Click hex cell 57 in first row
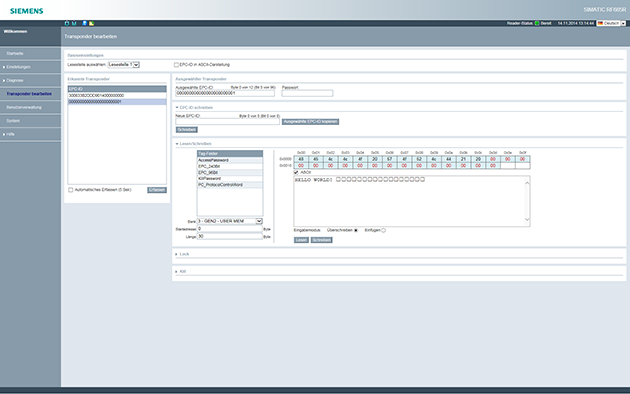The height and width of the screenshot is (394, 630). [x=390, y=159]
